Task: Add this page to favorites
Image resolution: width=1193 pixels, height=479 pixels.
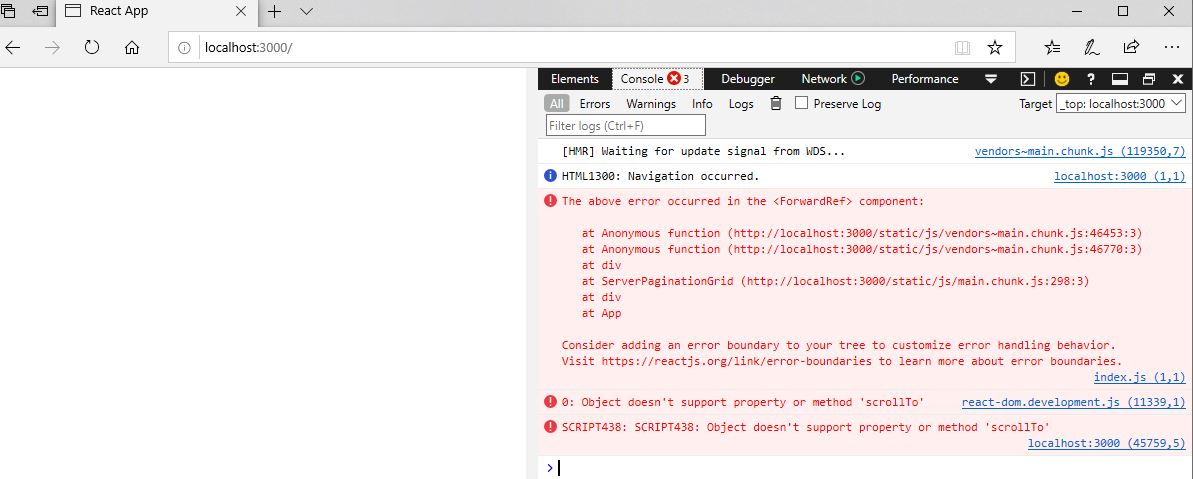Action: click(x=994, y=48)
